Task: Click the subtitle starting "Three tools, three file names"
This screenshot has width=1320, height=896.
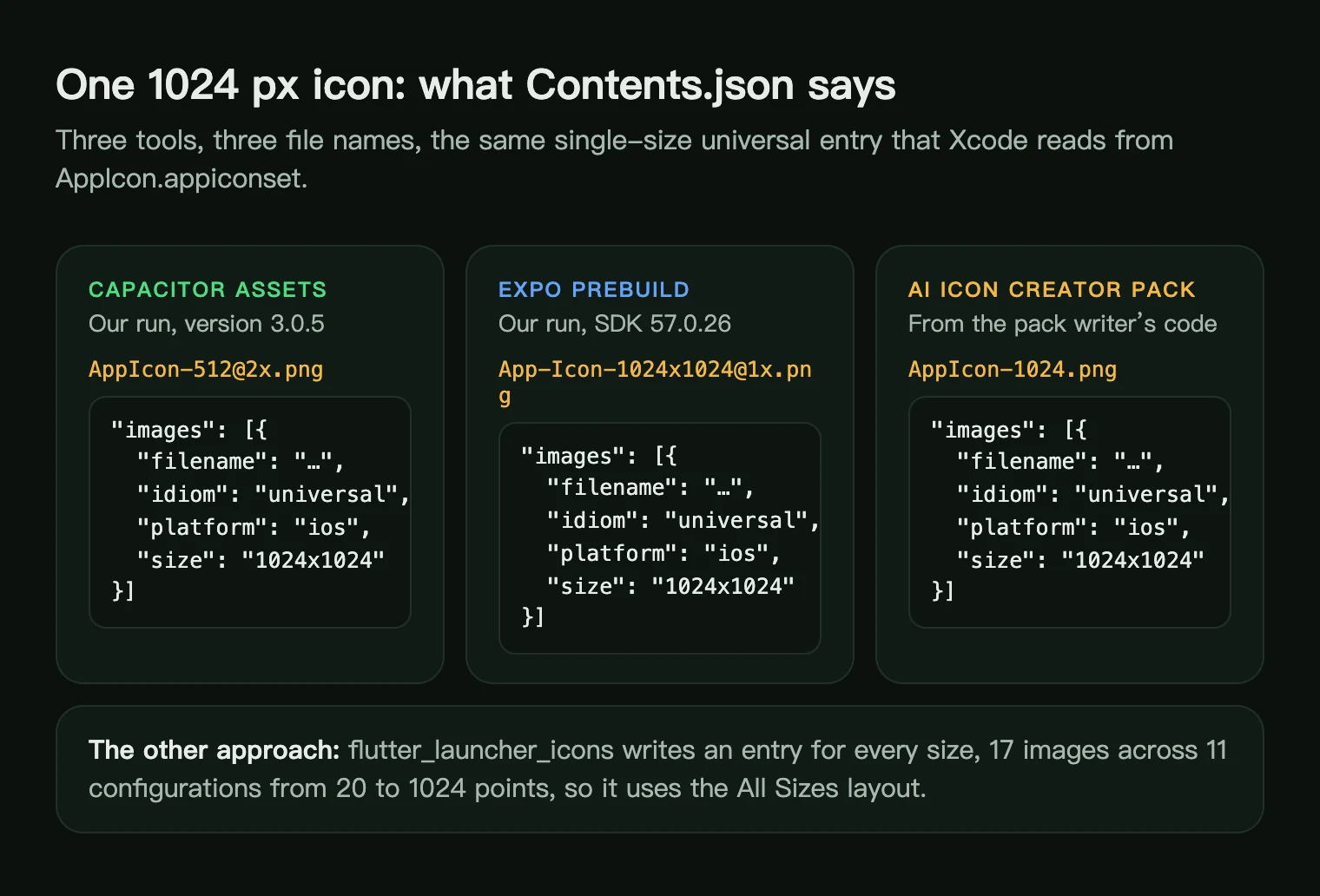Action: [614, 159]
